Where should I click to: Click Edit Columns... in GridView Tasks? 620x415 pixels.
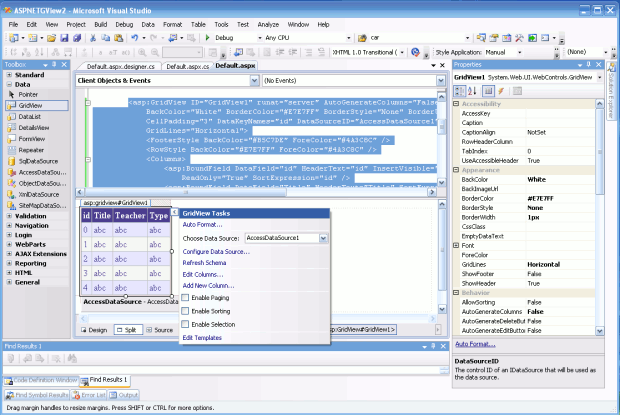(203, 273)
